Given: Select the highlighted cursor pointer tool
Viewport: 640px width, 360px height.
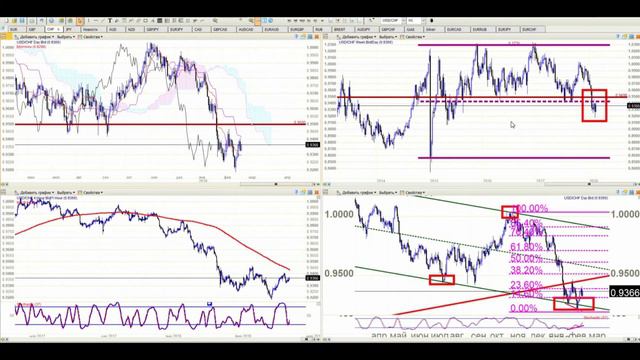Looking at the screenshot, I should (x=80, y=20).
